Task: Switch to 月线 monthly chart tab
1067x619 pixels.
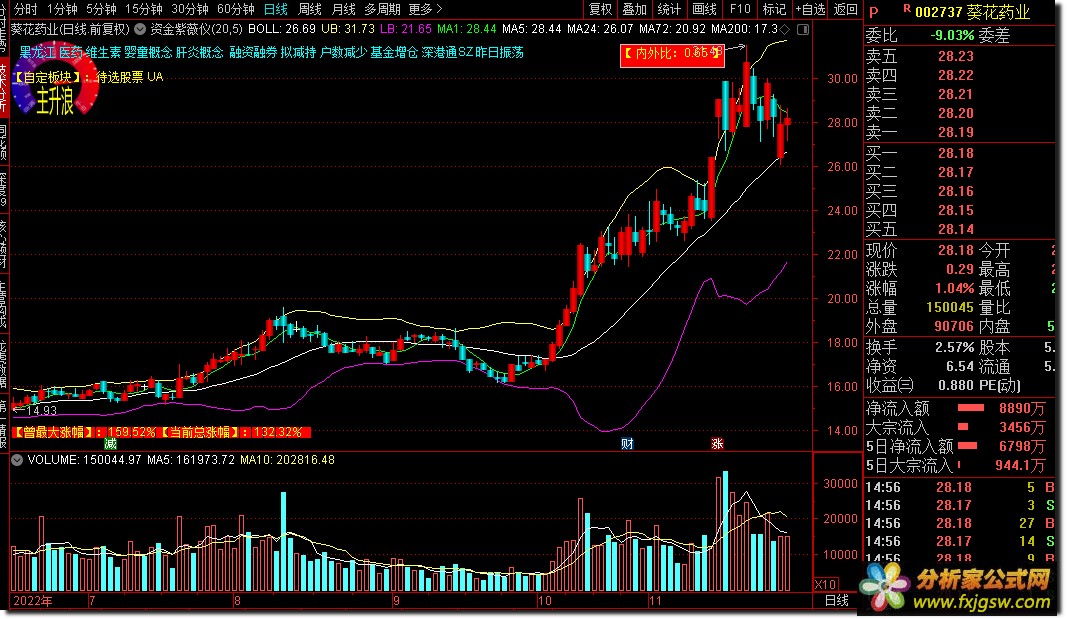Action: coord(343,9)
